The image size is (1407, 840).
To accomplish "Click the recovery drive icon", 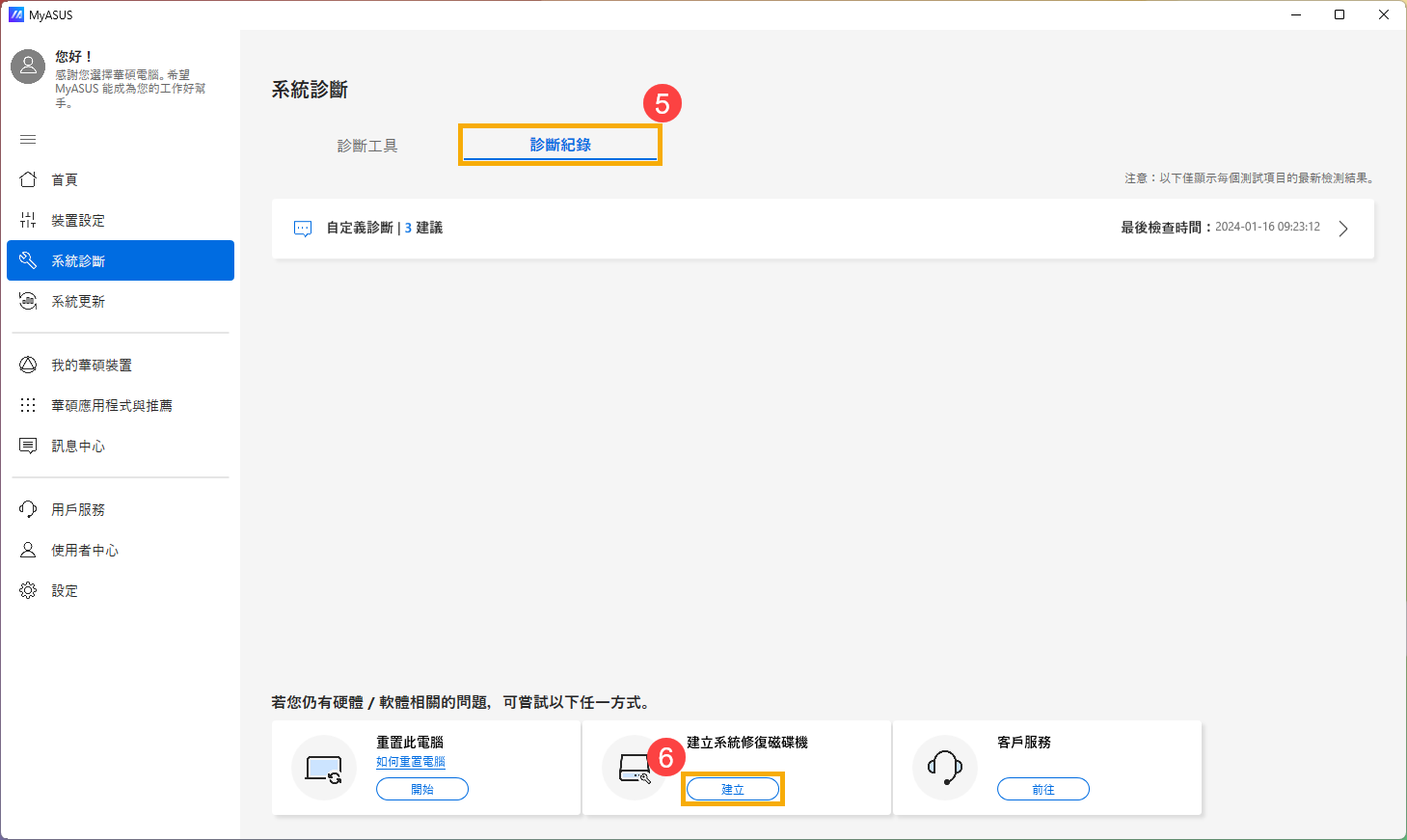I will (x=635, y=768).
